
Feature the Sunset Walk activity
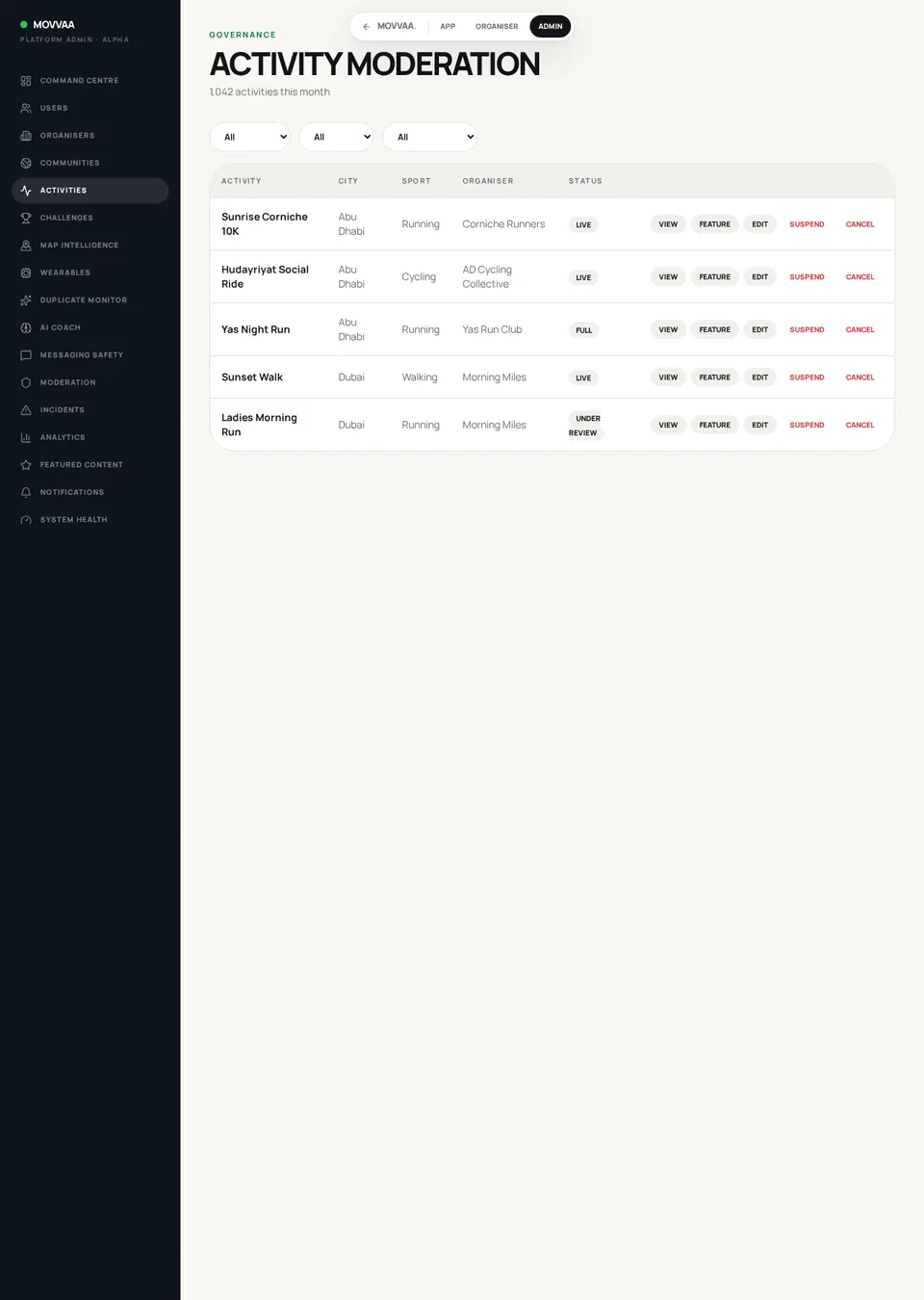714,377
